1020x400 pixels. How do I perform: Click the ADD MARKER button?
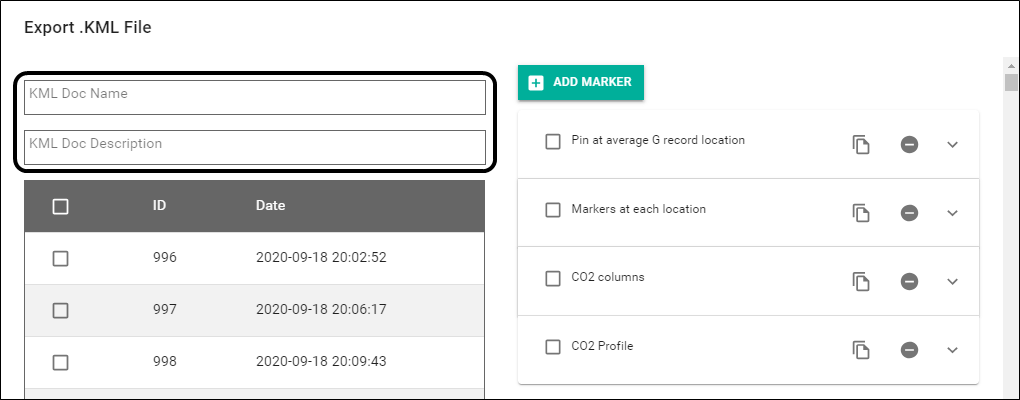(x=581, y=82)
